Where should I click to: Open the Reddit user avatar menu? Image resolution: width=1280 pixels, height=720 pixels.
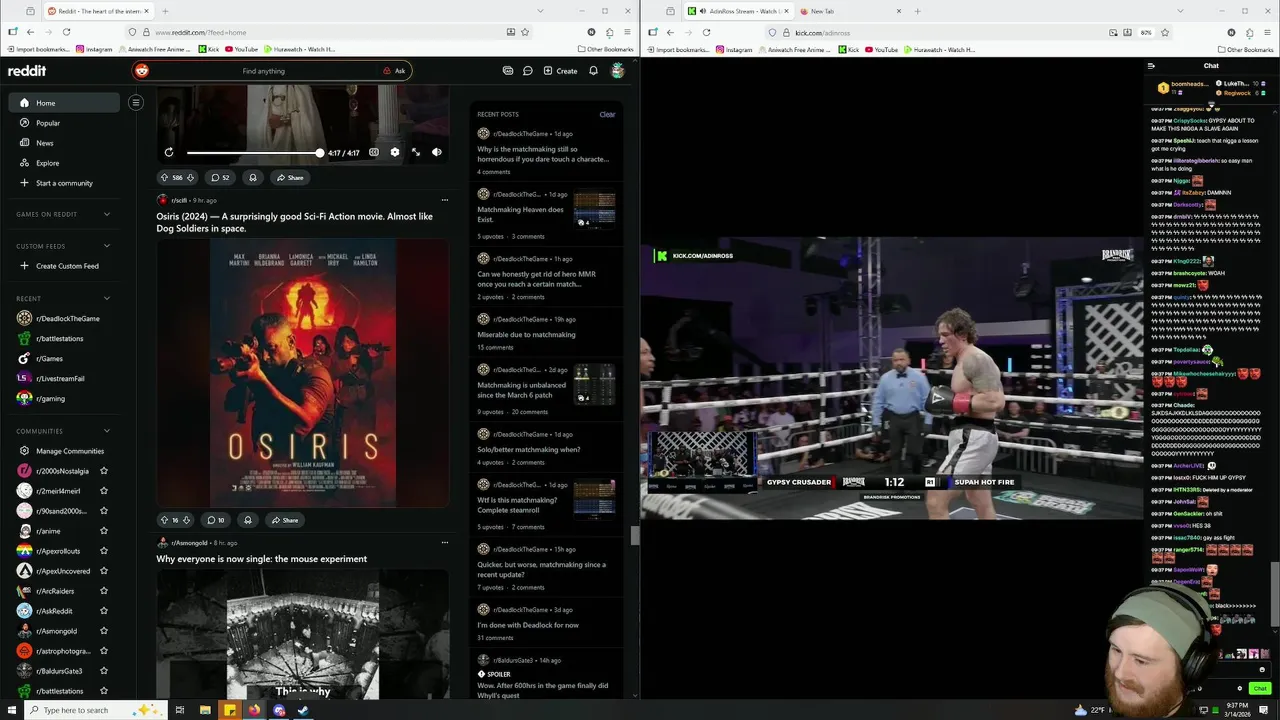pyautogui.click(x=618, y=71)
